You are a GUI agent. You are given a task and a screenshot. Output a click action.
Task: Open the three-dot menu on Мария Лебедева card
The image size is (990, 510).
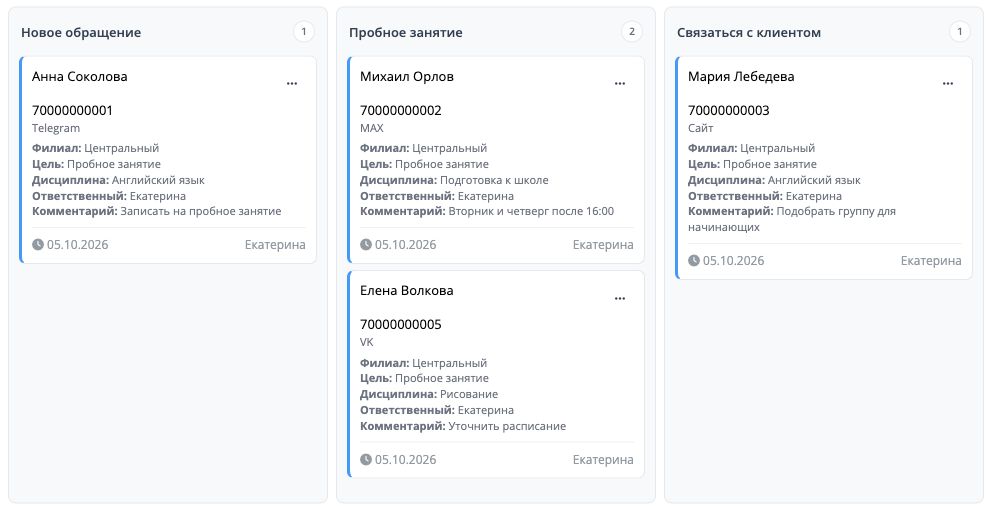coord(948,83)
